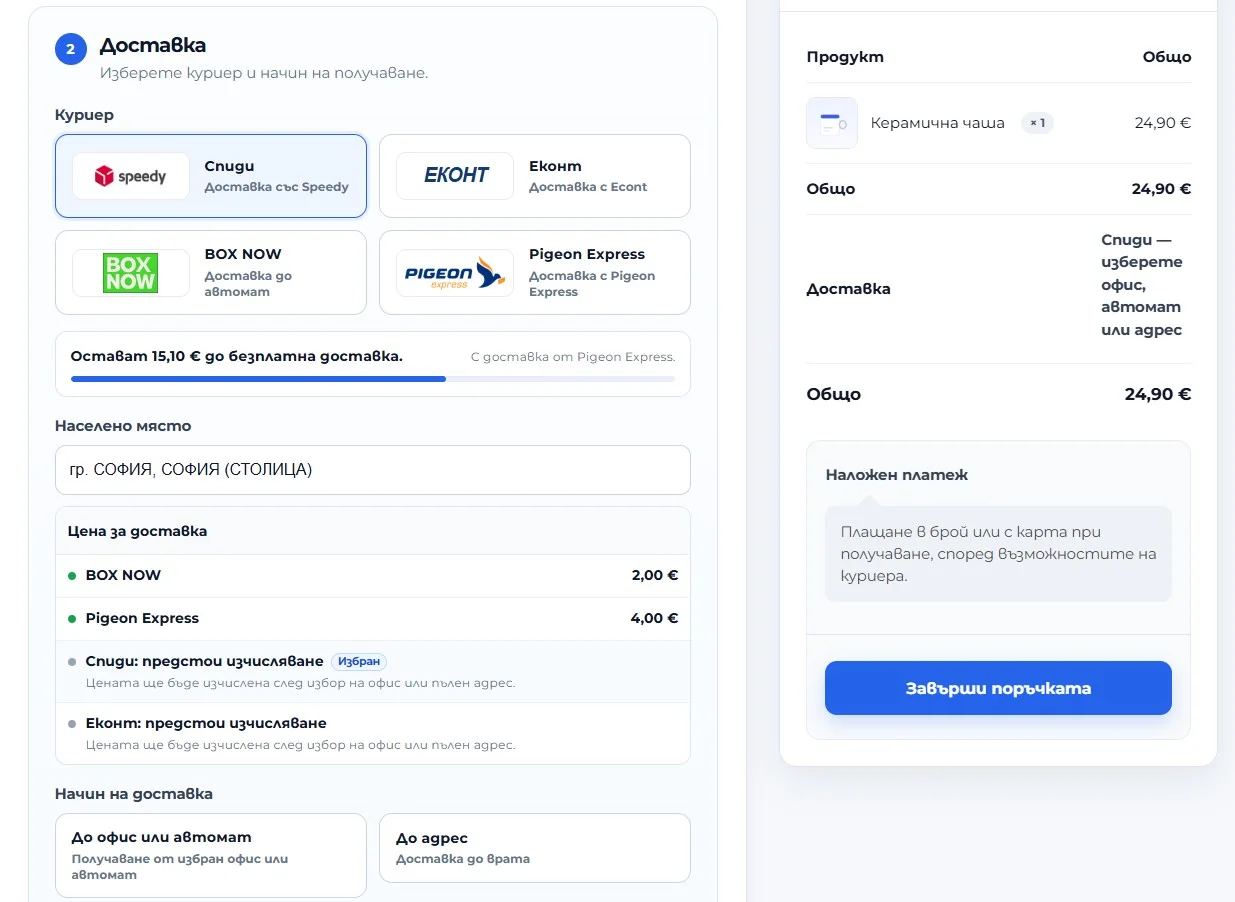The image size is (1235, 902).
Task: Click the 'Керамична чаша' product name
Action: coord(938,123)
